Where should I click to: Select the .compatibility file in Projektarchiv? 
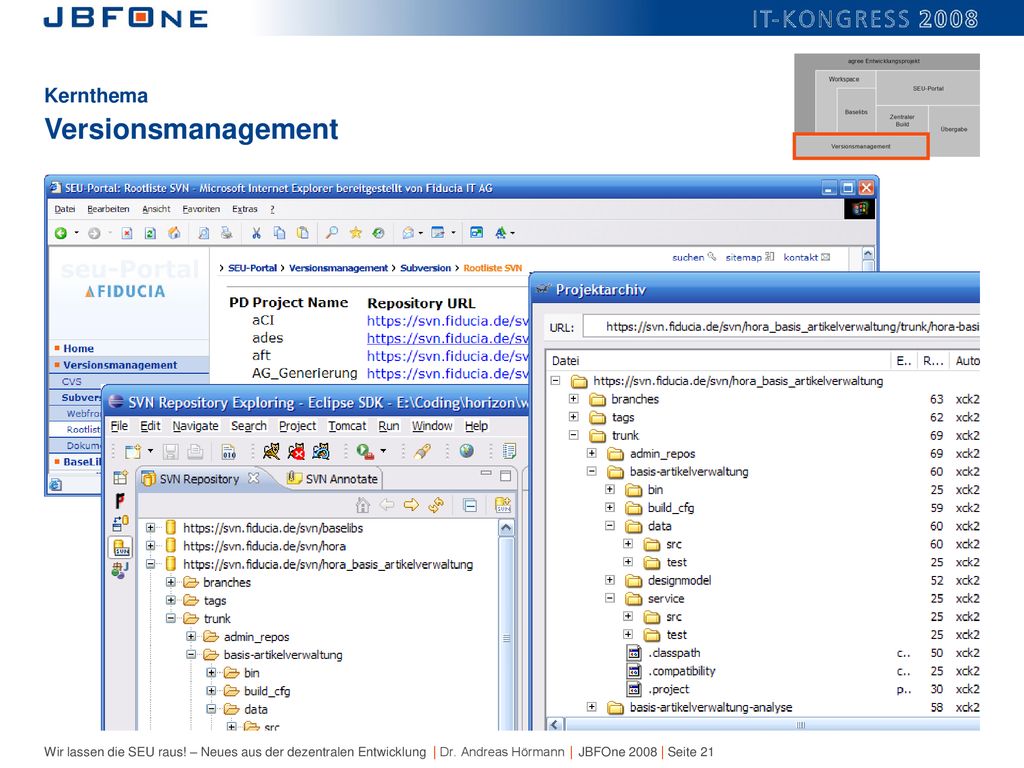(682, 671)
